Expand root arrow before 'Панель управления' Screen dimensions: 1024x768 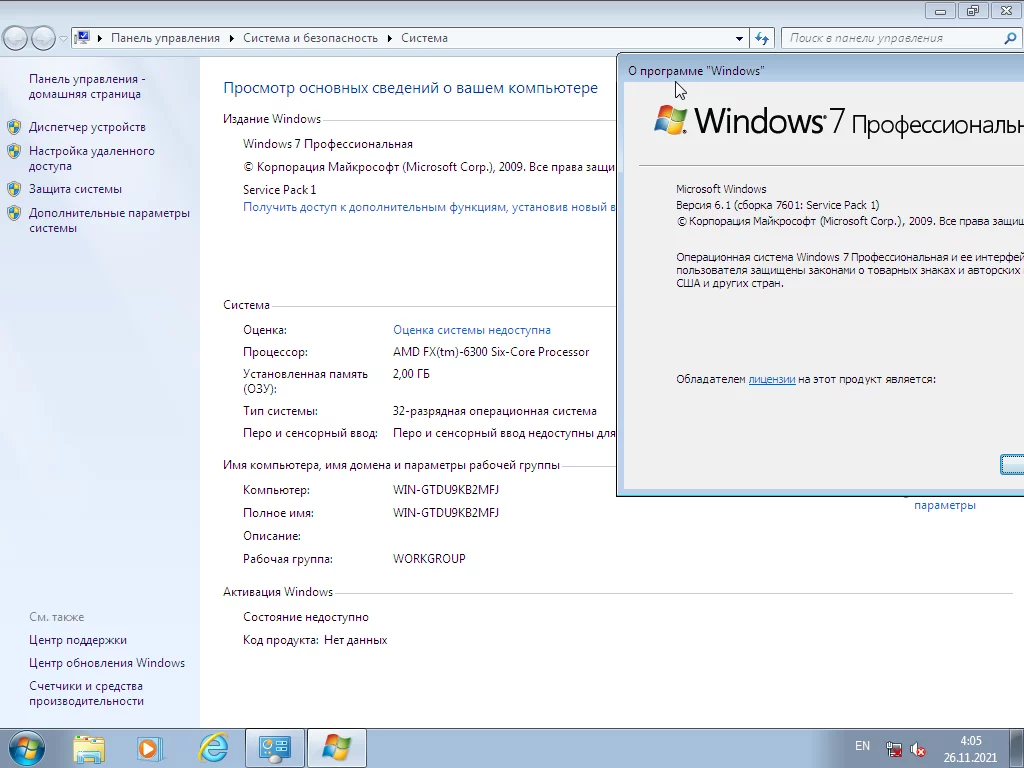[x=100, y=39]
